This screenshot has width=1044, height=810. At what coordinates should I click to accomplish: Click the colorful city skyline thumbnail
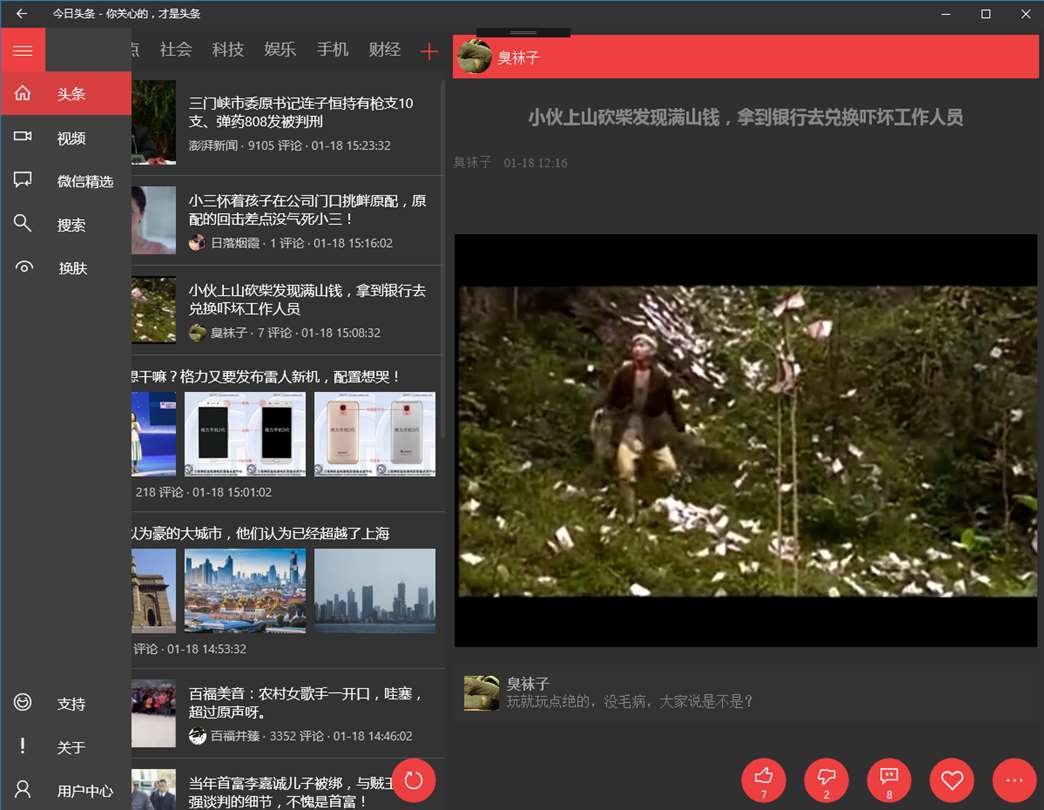coord(245,590)
